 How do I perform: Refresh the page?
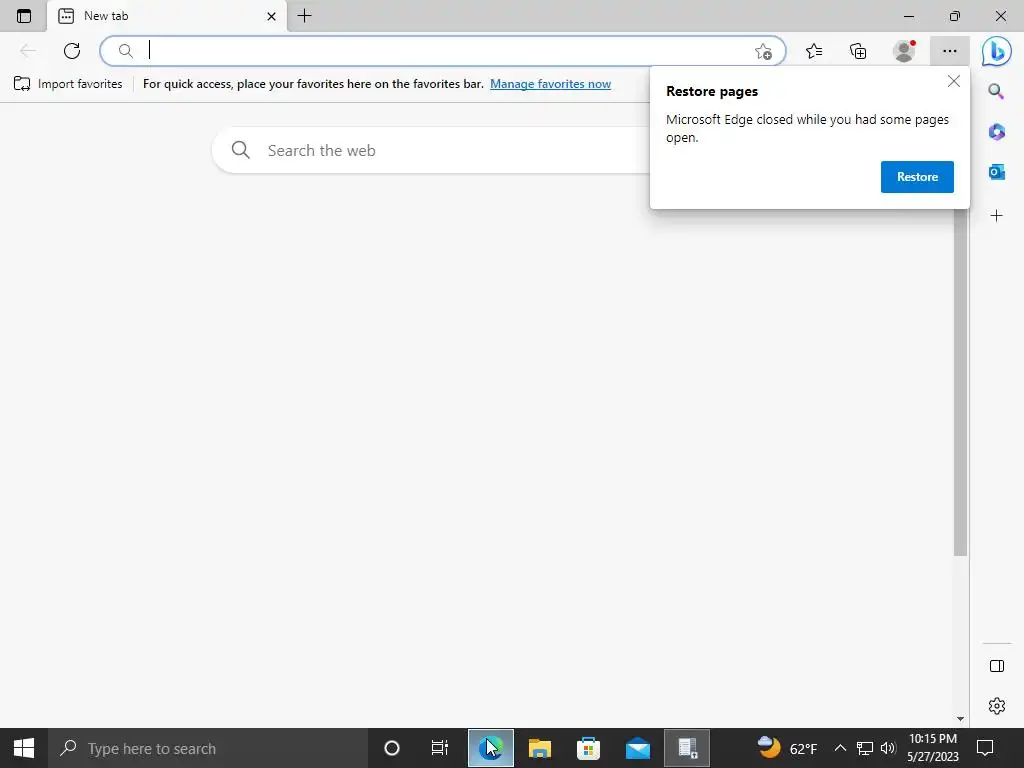(x=72, y=50)
